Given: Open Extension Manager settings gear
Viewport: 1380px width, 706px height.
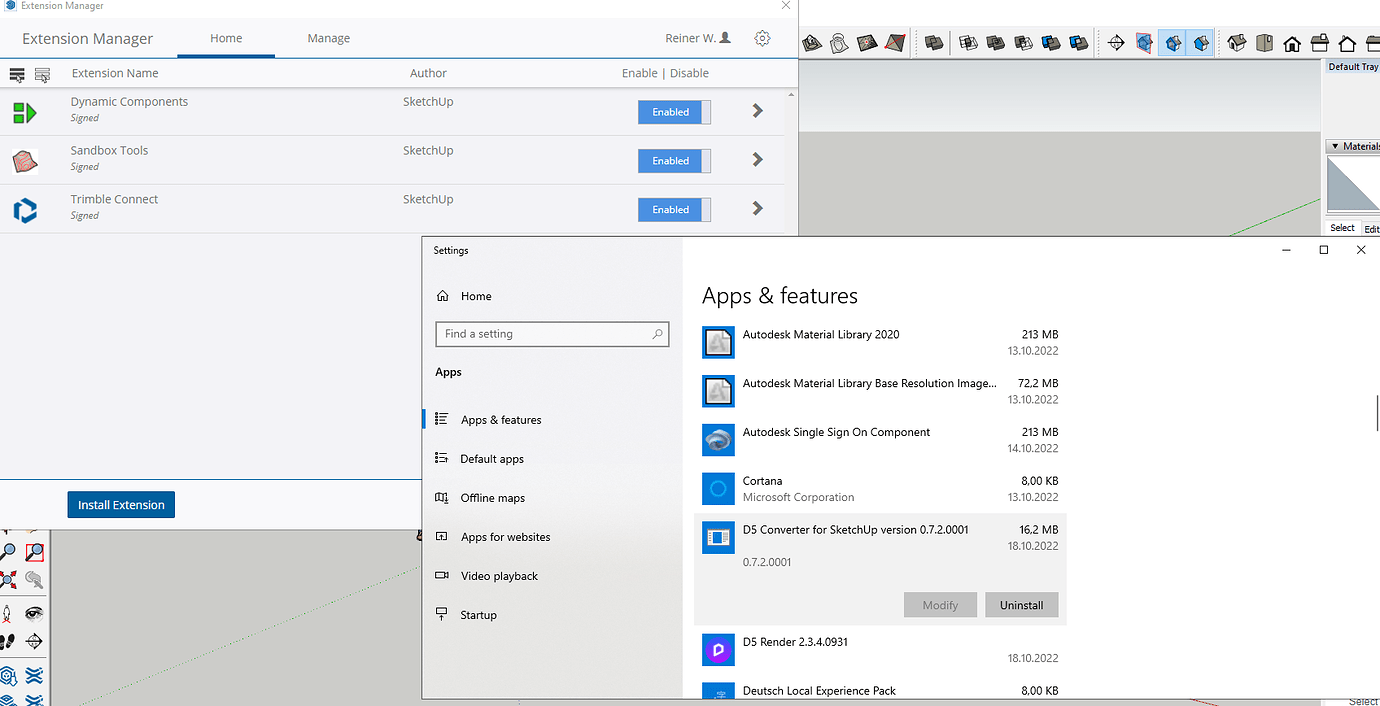Looking at the screenshot, I should [762, 38].
